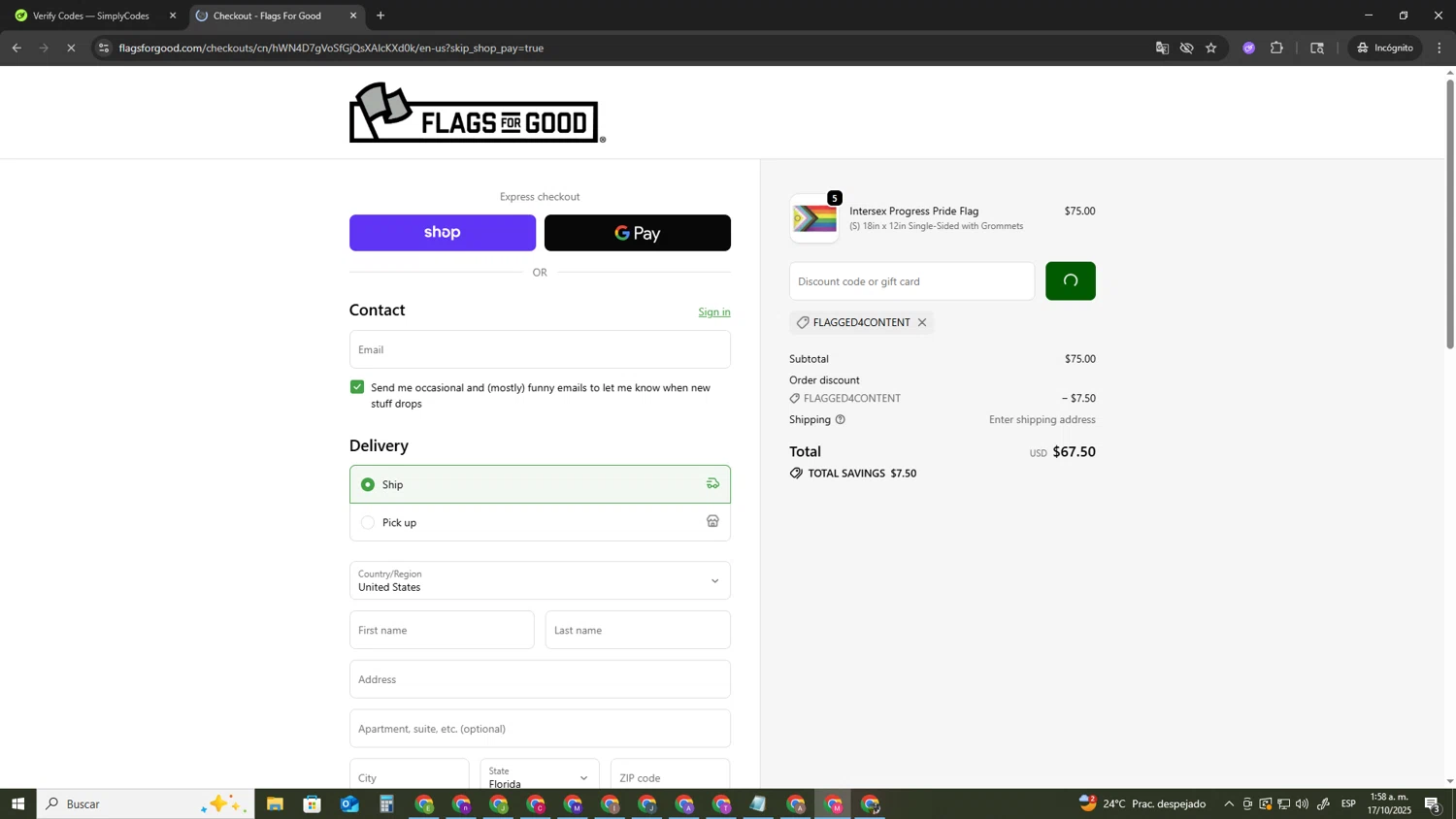Viewport: 1456px width, 819px height.
Task: Select the Ship delivery option
Action: pos(540,484)
